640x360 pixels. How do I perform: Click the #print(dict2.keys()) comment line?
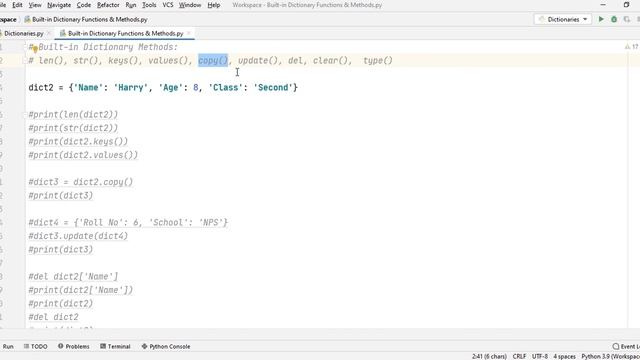pos(78,142)
